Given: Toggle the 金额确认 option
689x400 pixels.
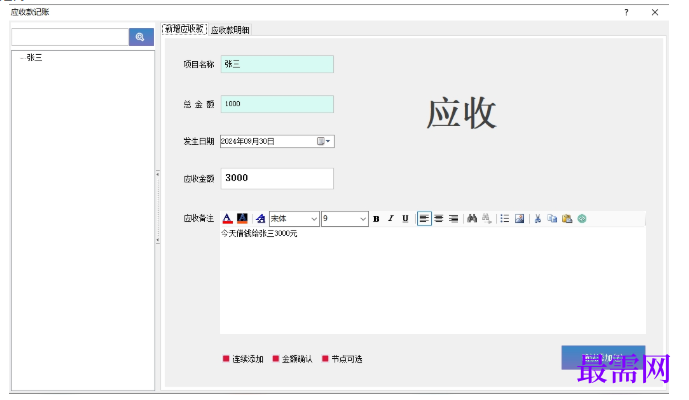Looking at the screenshot, I should 293,359.
